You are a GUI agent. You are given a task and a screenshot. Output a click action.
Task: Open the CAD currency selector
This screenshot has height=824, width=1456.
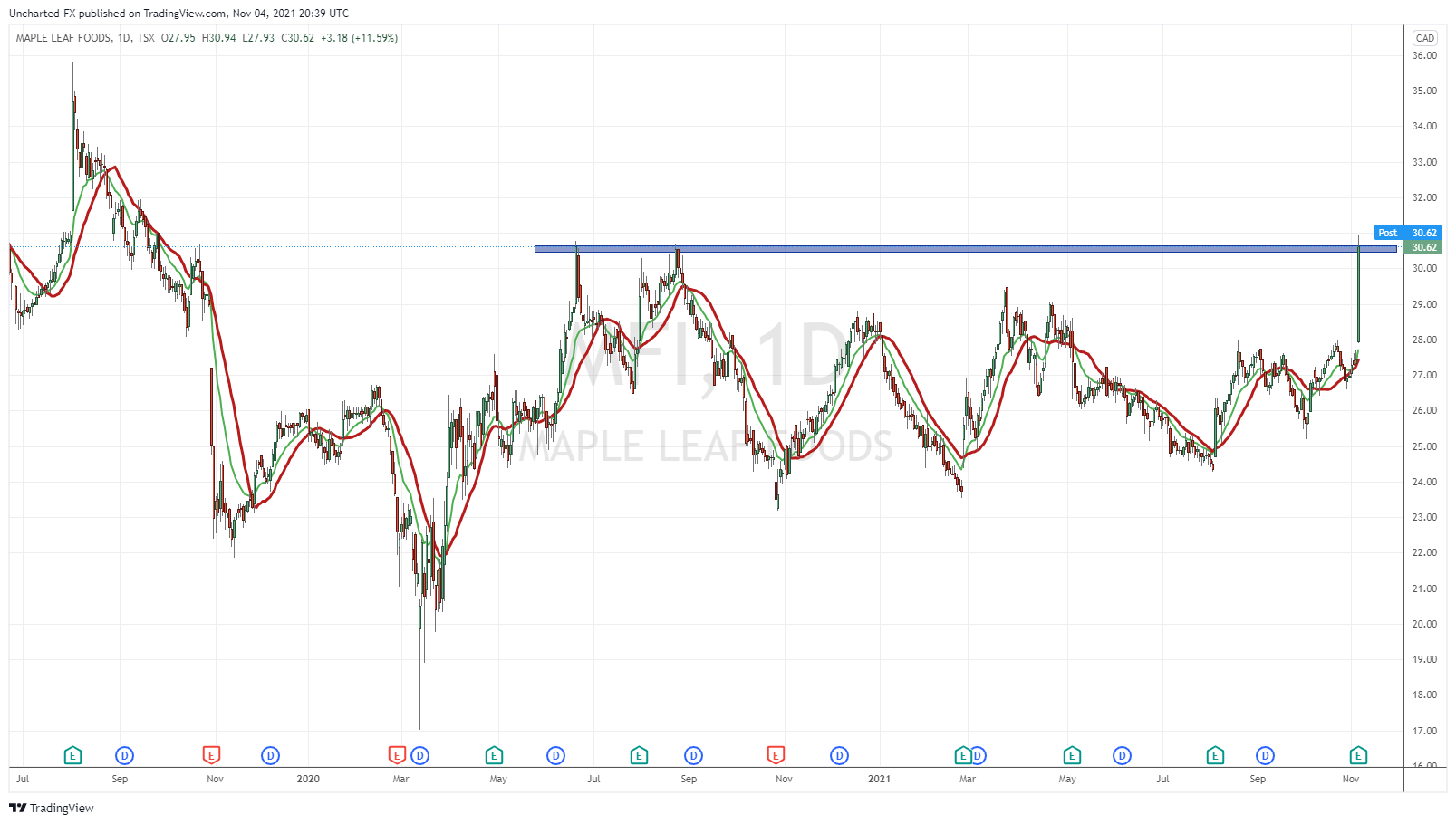(x=1425, y=38)
